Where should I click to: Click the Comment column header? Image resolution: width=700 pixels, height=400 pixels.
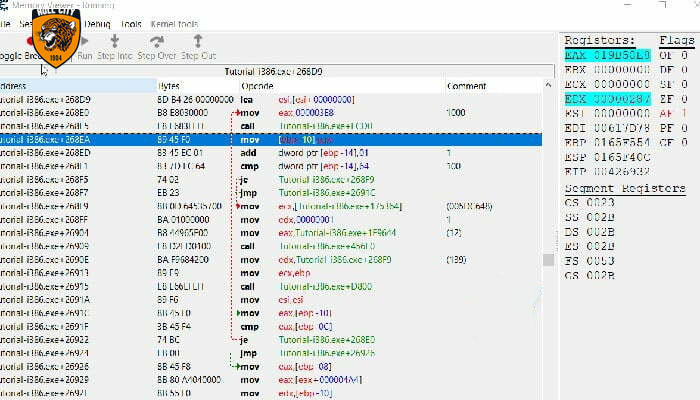point(466,86)
